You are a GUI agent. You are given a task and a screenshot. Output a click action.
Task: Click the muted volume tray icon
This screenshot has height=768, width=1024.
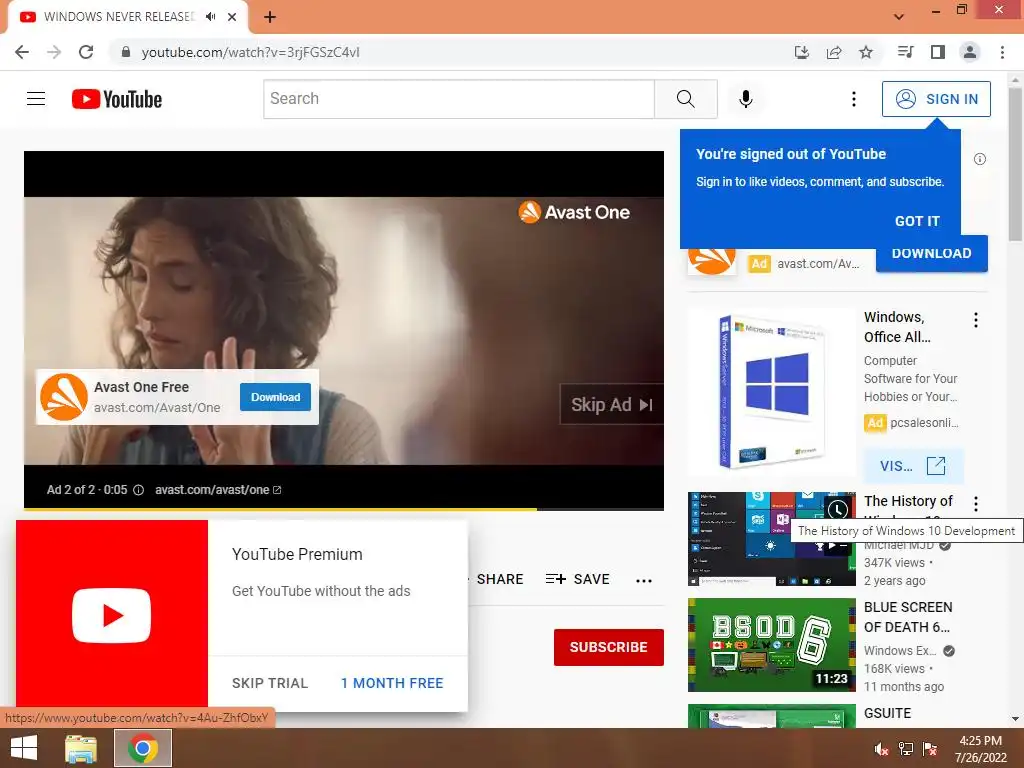tap(882, 749)
